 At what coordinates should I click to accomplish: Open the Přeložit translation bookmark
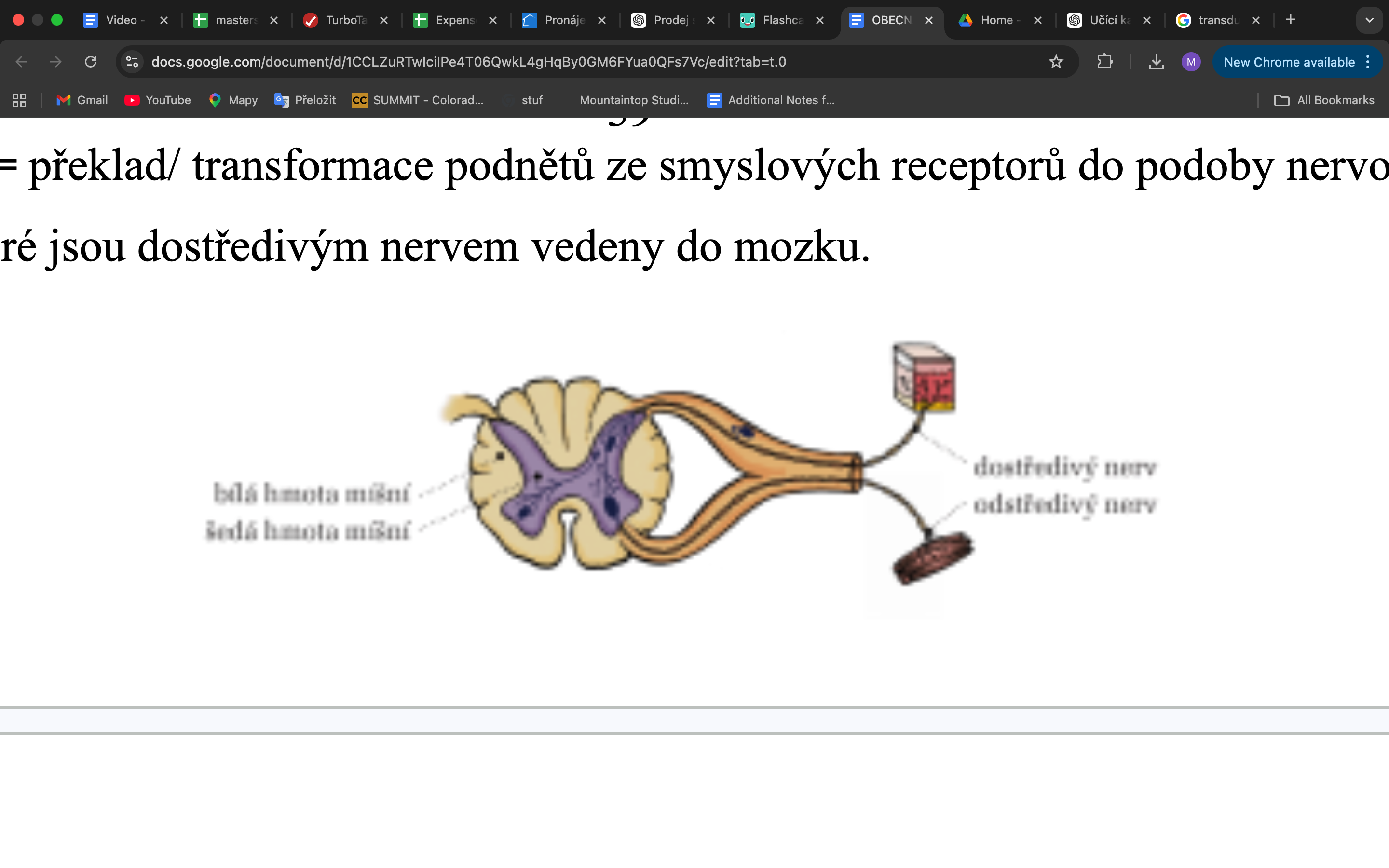pyautogui.click(x=305, y=100)
